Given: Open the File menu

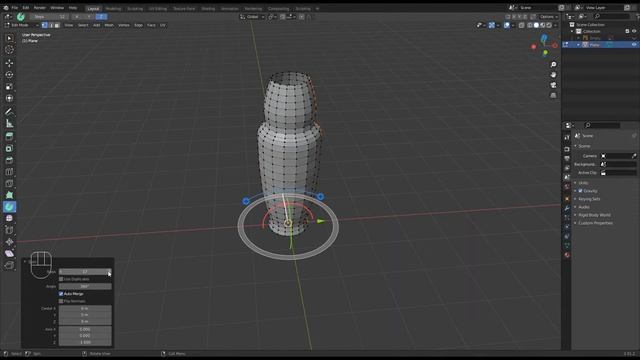Looking at the screenshot, I should click(15, 8).
